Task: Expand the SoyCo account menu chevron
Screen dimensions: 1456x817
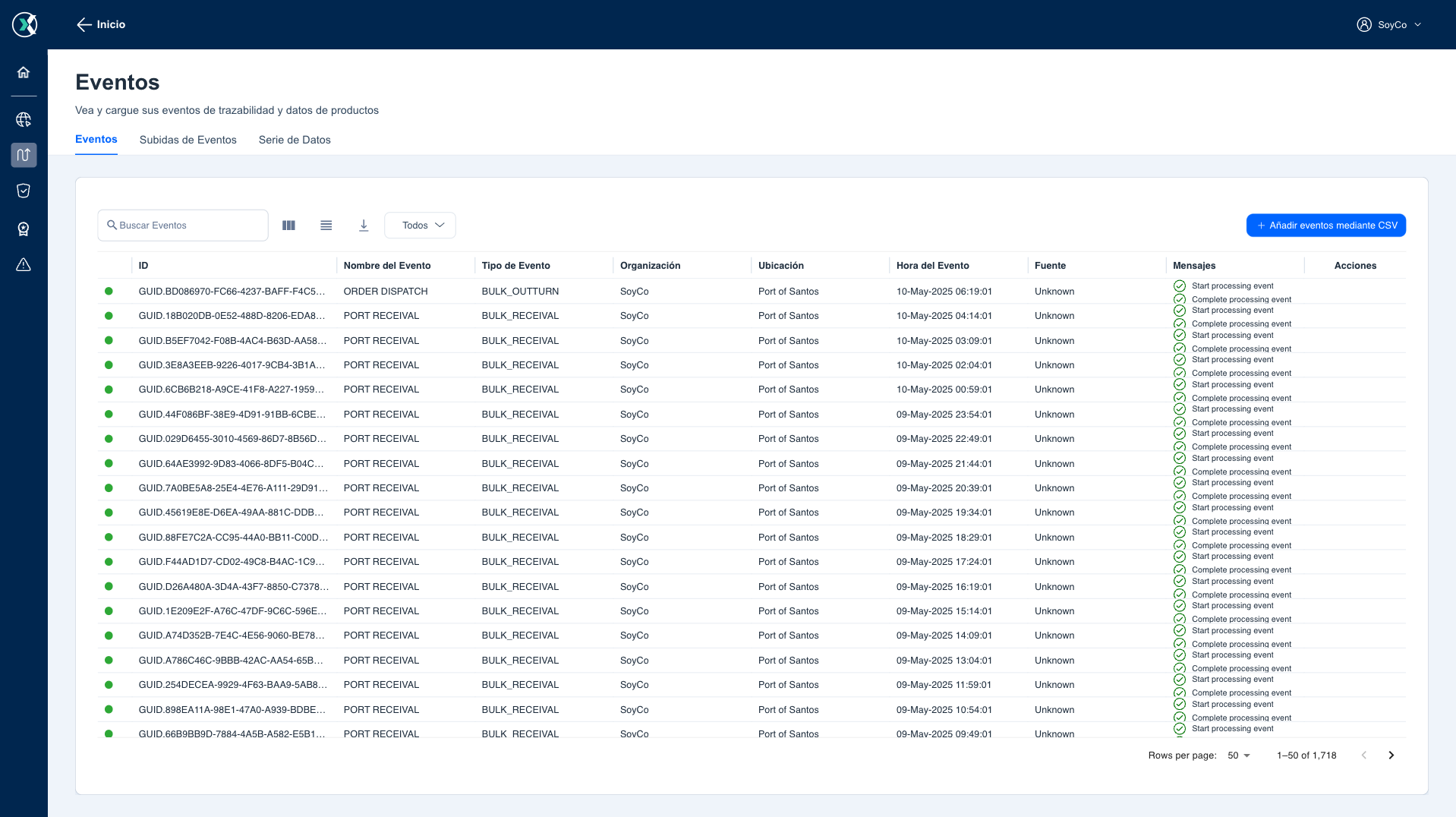Action: 1418,24
